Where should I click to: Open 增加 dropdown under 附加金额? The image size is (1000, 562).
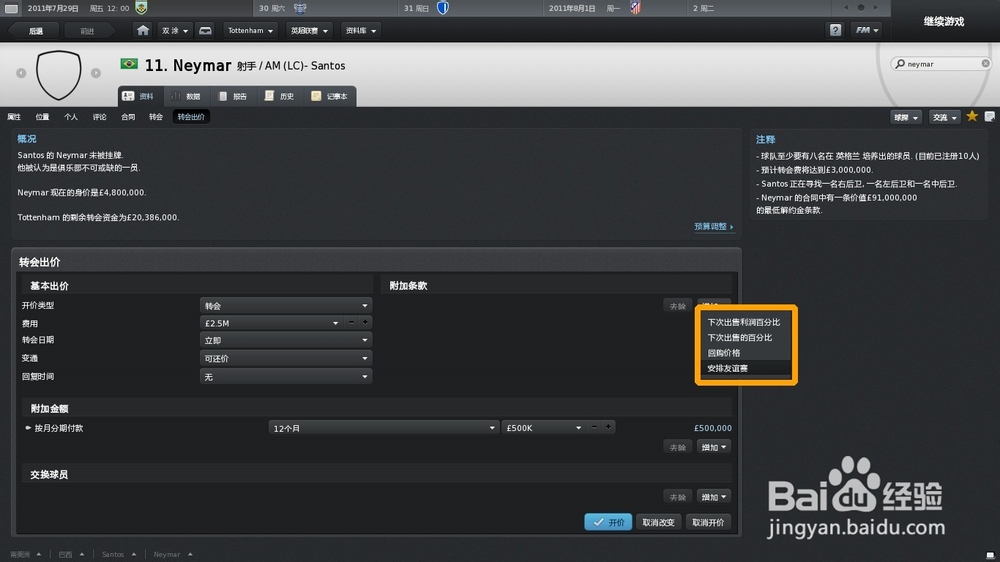714,447
